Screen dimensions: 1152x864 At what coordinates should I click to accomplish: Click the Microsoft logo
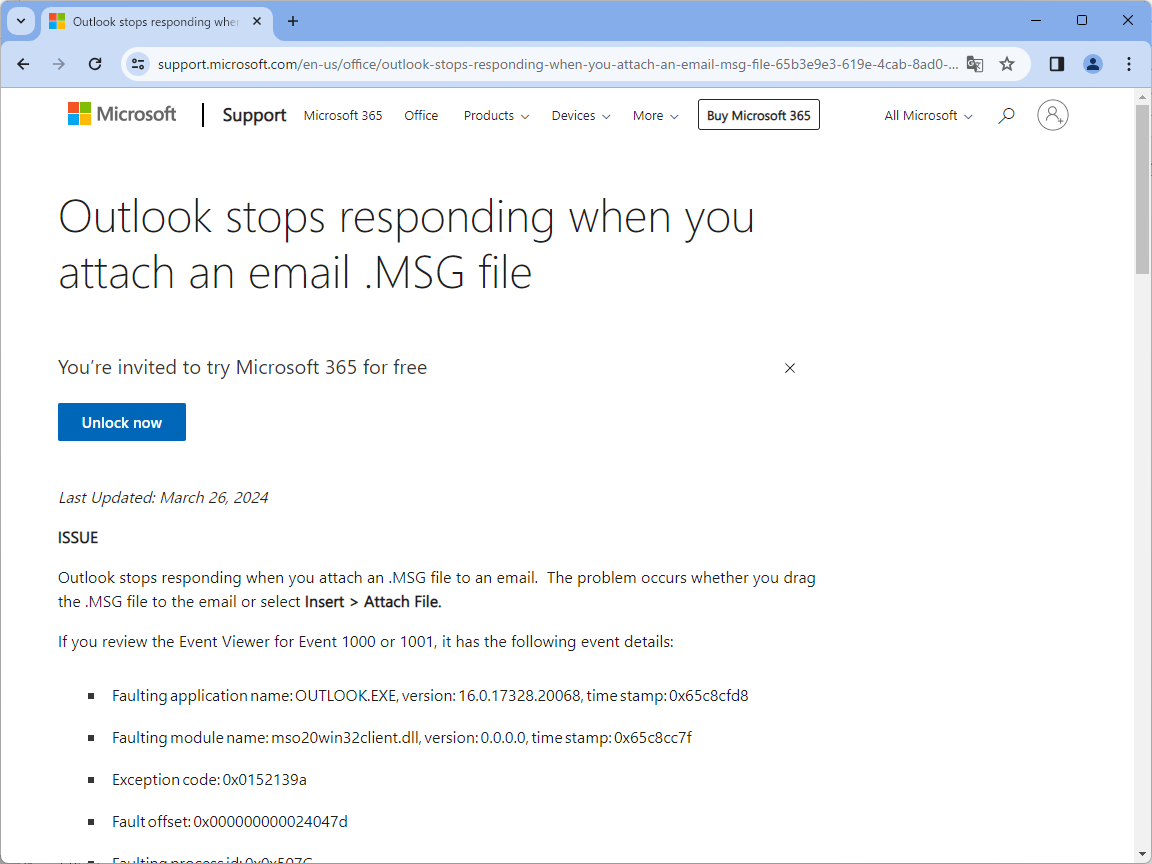pos(122,115)
